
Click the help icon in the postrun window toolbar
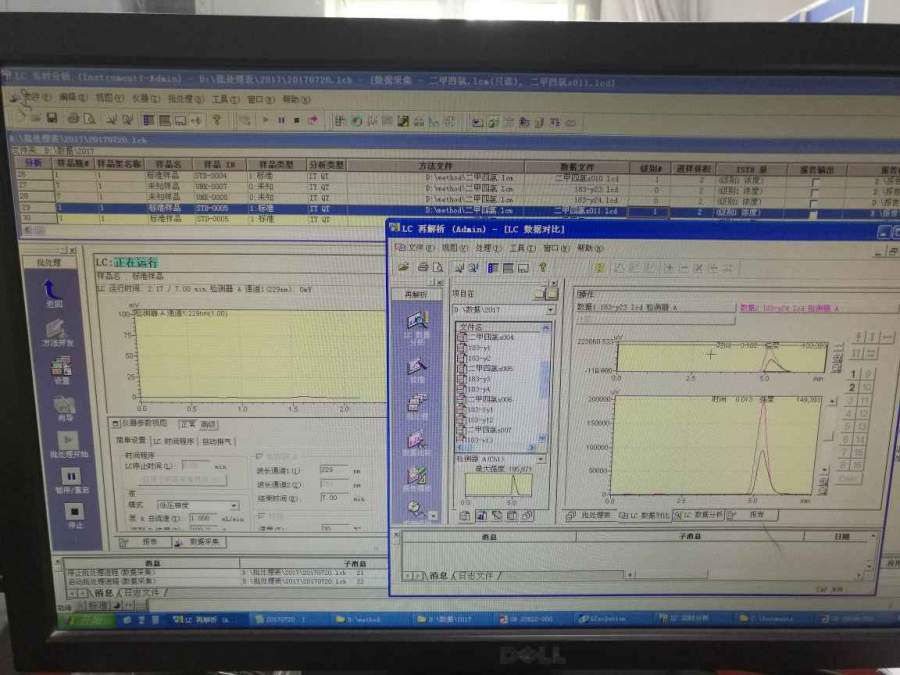(x=542, y=267)
